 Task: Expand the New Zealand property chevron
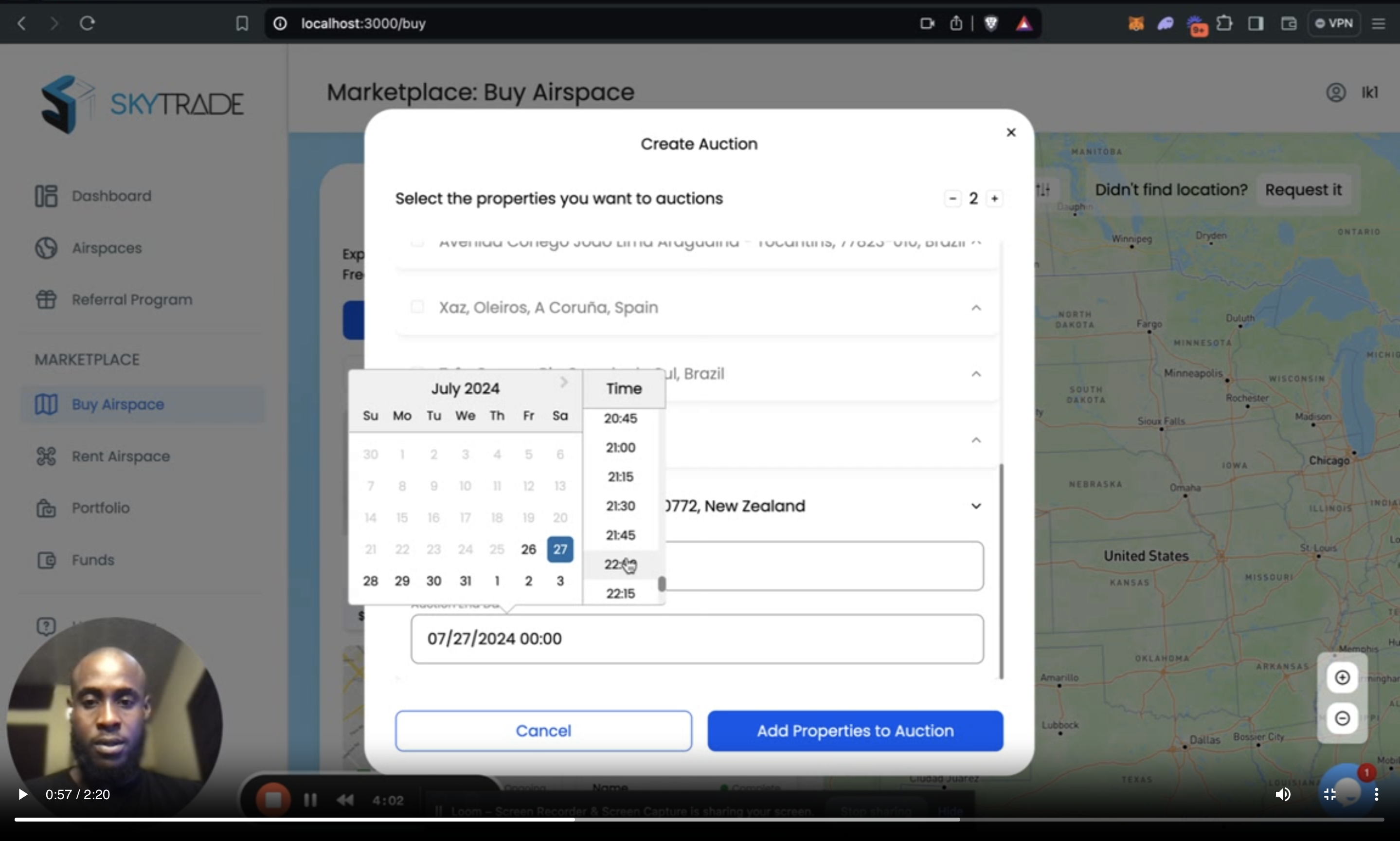976,506
